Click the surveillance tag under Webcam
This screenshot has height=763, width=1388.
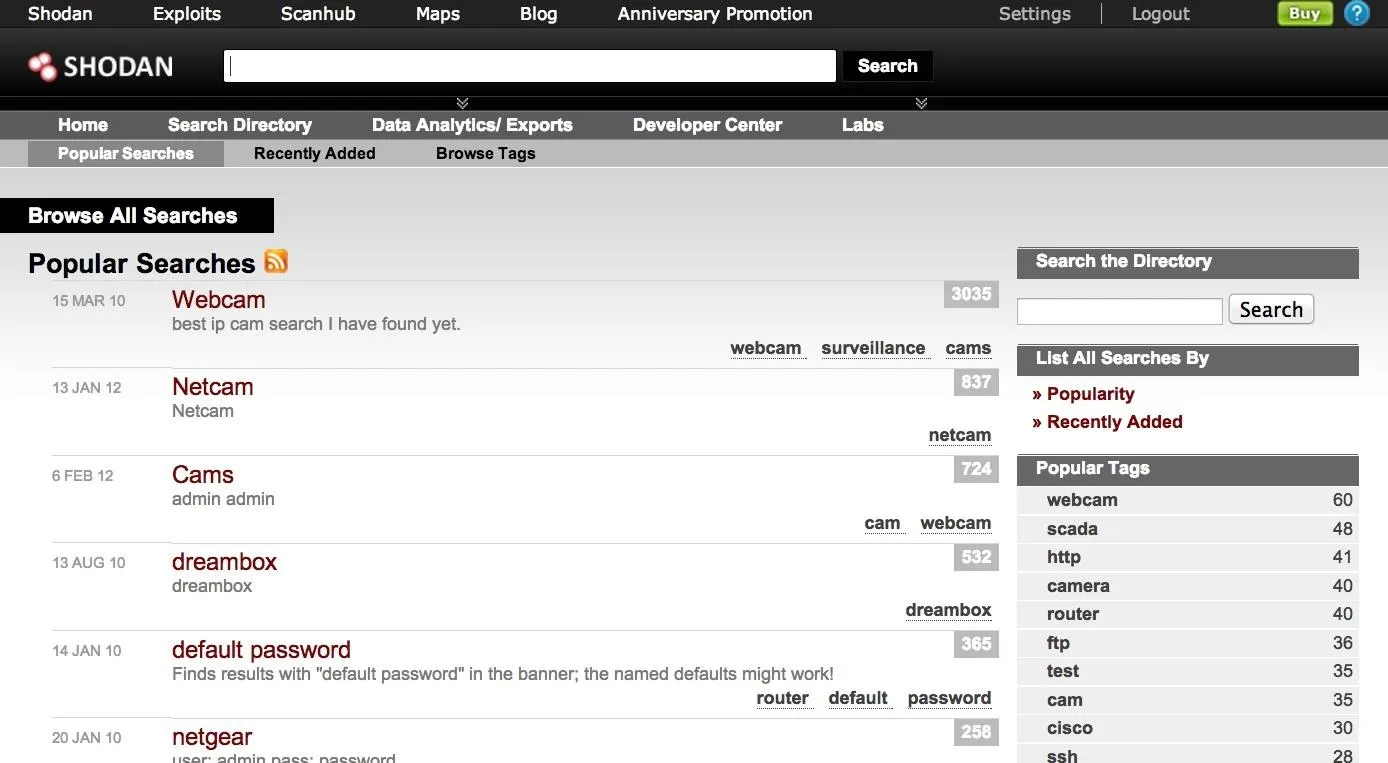(873, 348)
